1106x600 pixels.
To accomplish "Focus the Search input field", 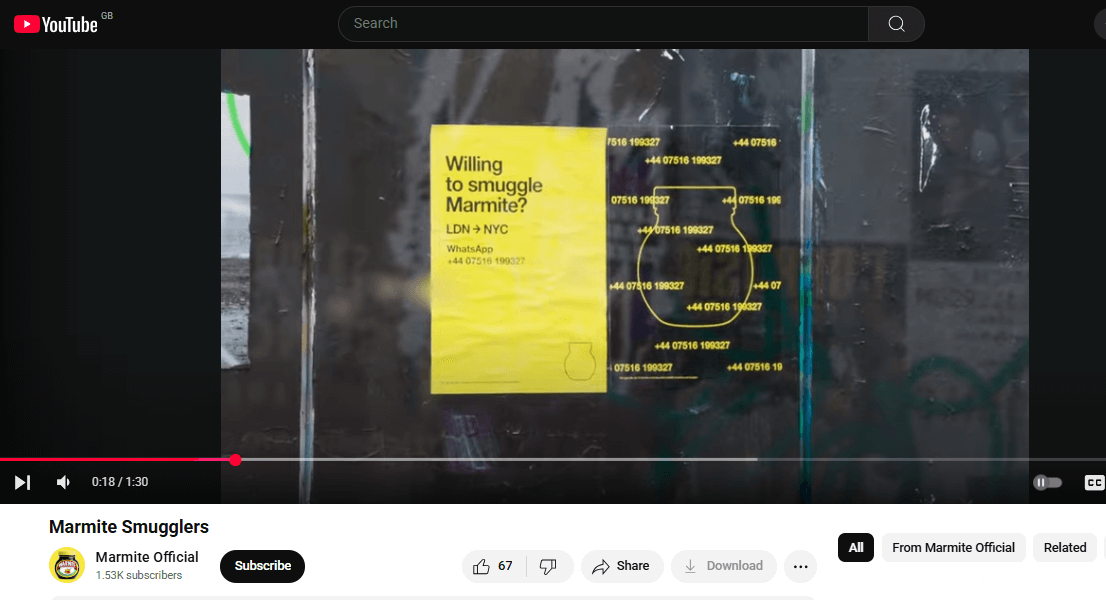I will [x=603, y=24].
